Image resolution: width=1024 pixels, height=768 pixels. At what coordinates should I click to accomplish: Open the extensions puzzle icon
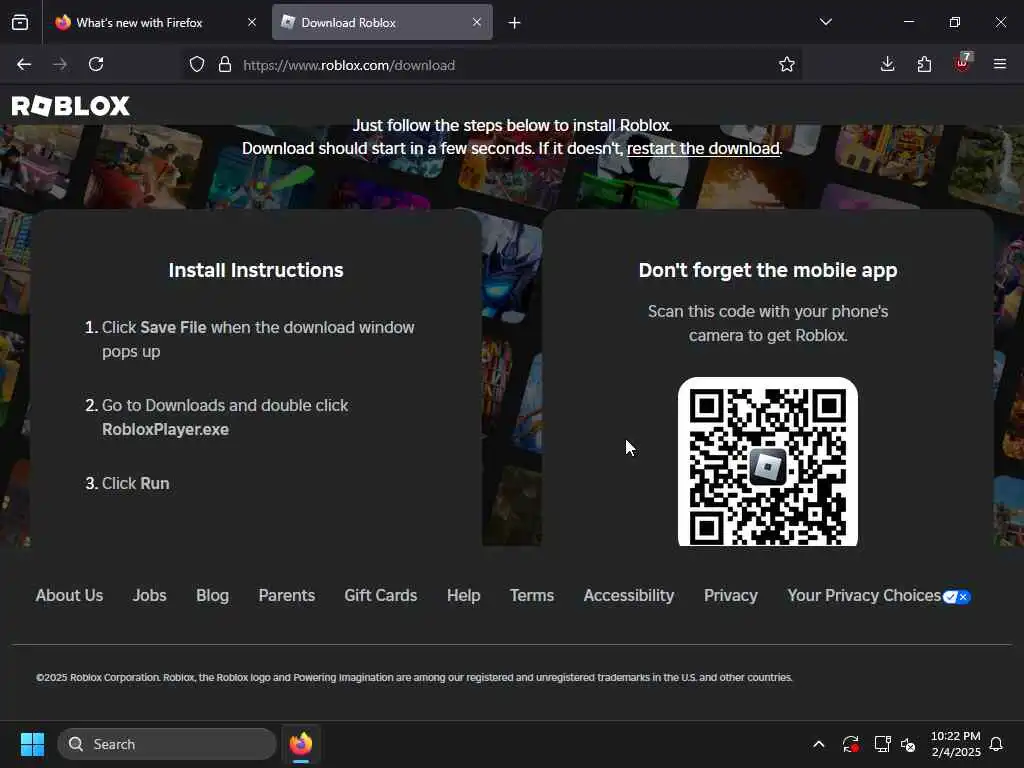[x=924, y=64]
